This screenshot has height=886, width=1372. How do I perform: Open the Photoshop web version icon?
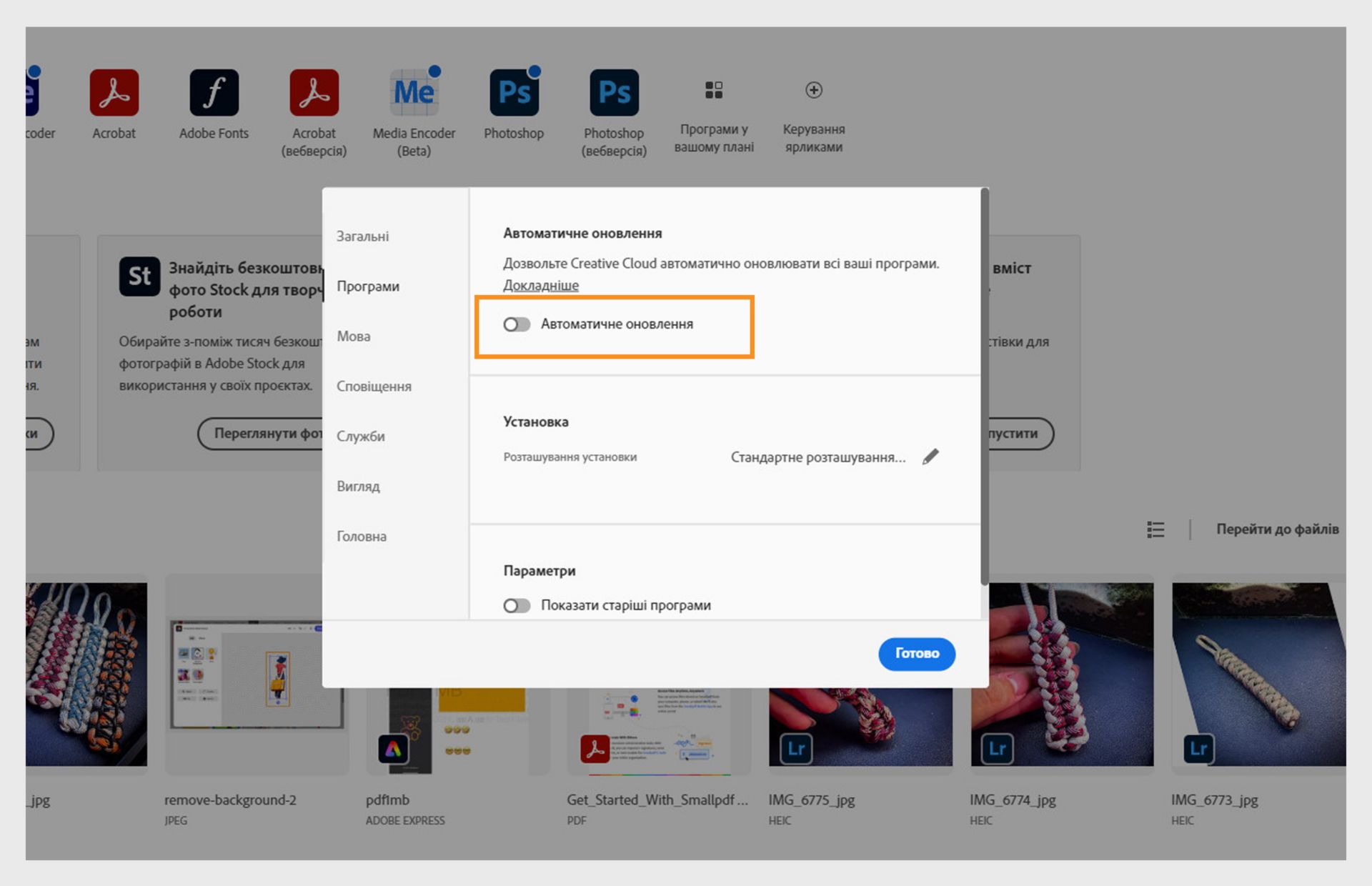614,93
